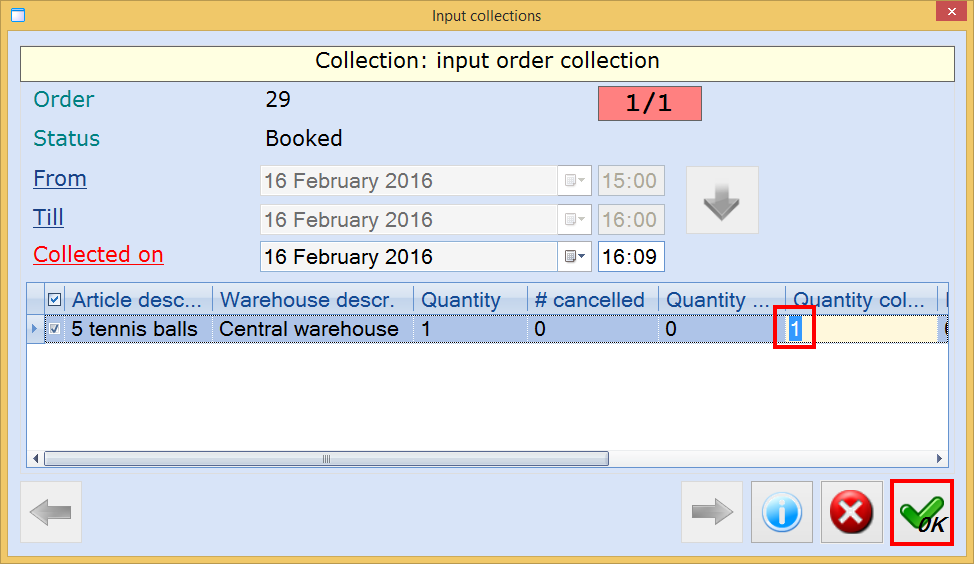This screenshot has width=974, height=564.
Task: Go to previous collection with left arrow
Action: [x=51, y=513]
